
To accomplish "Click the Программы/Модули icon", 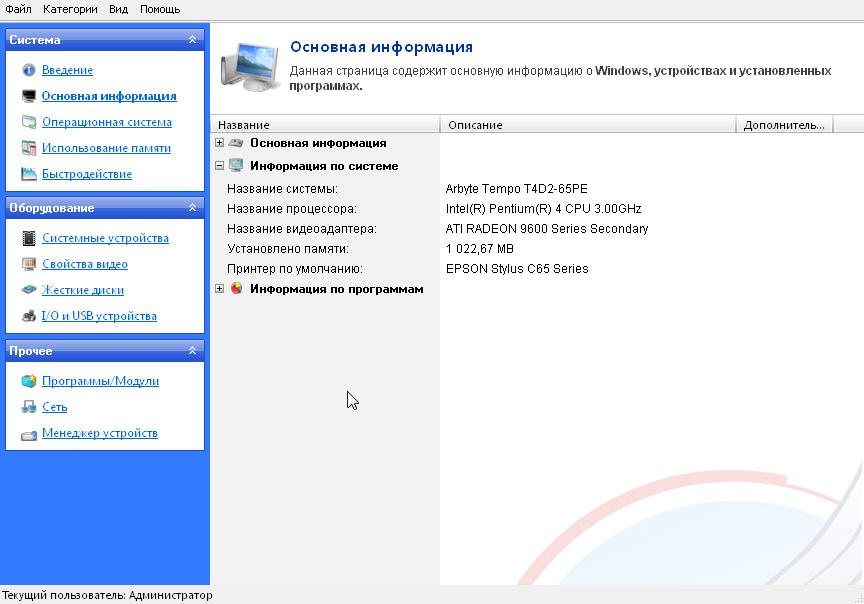I will 29,381.
